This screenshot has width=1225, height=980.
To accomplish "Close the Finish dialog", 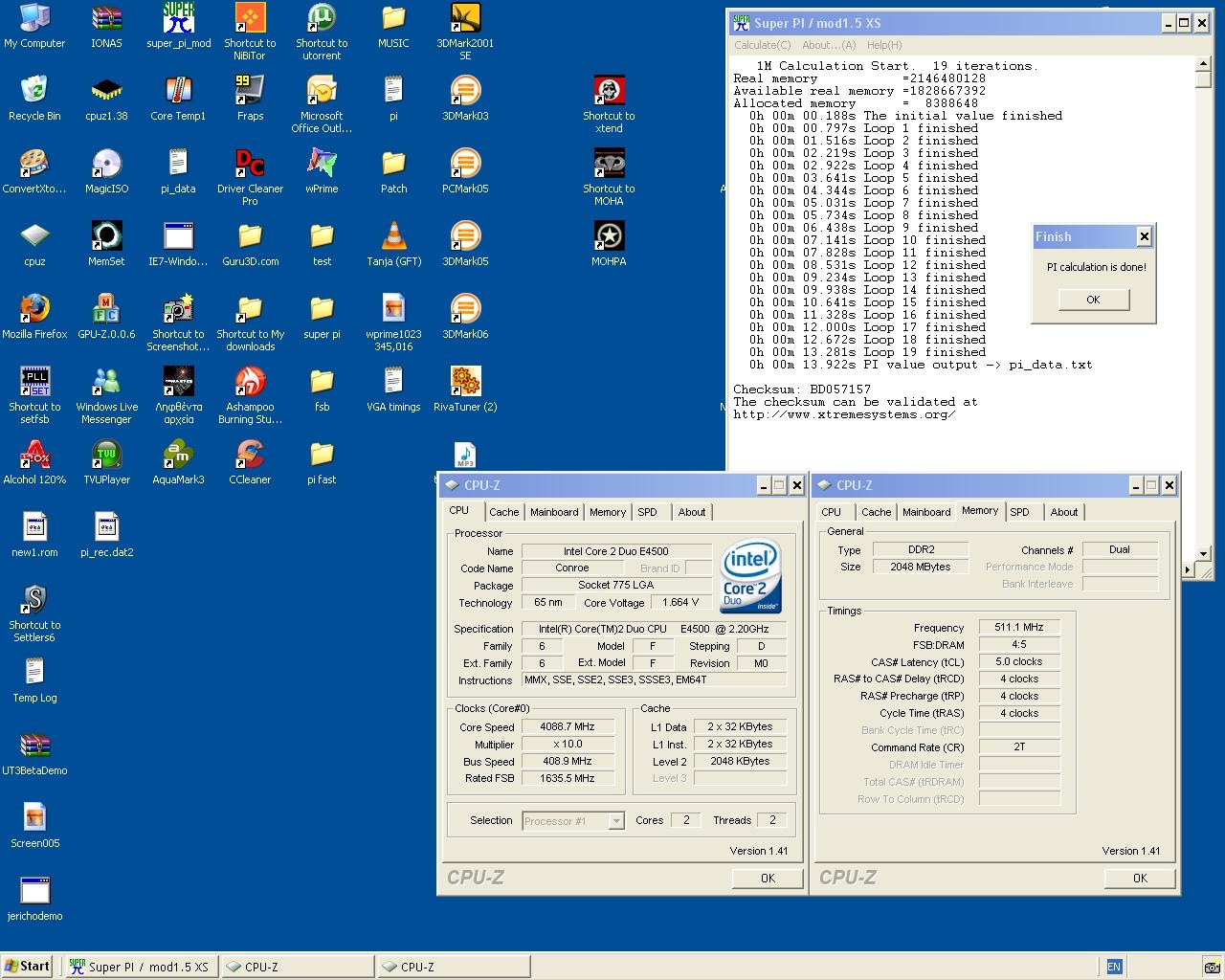I will 1144,236.
